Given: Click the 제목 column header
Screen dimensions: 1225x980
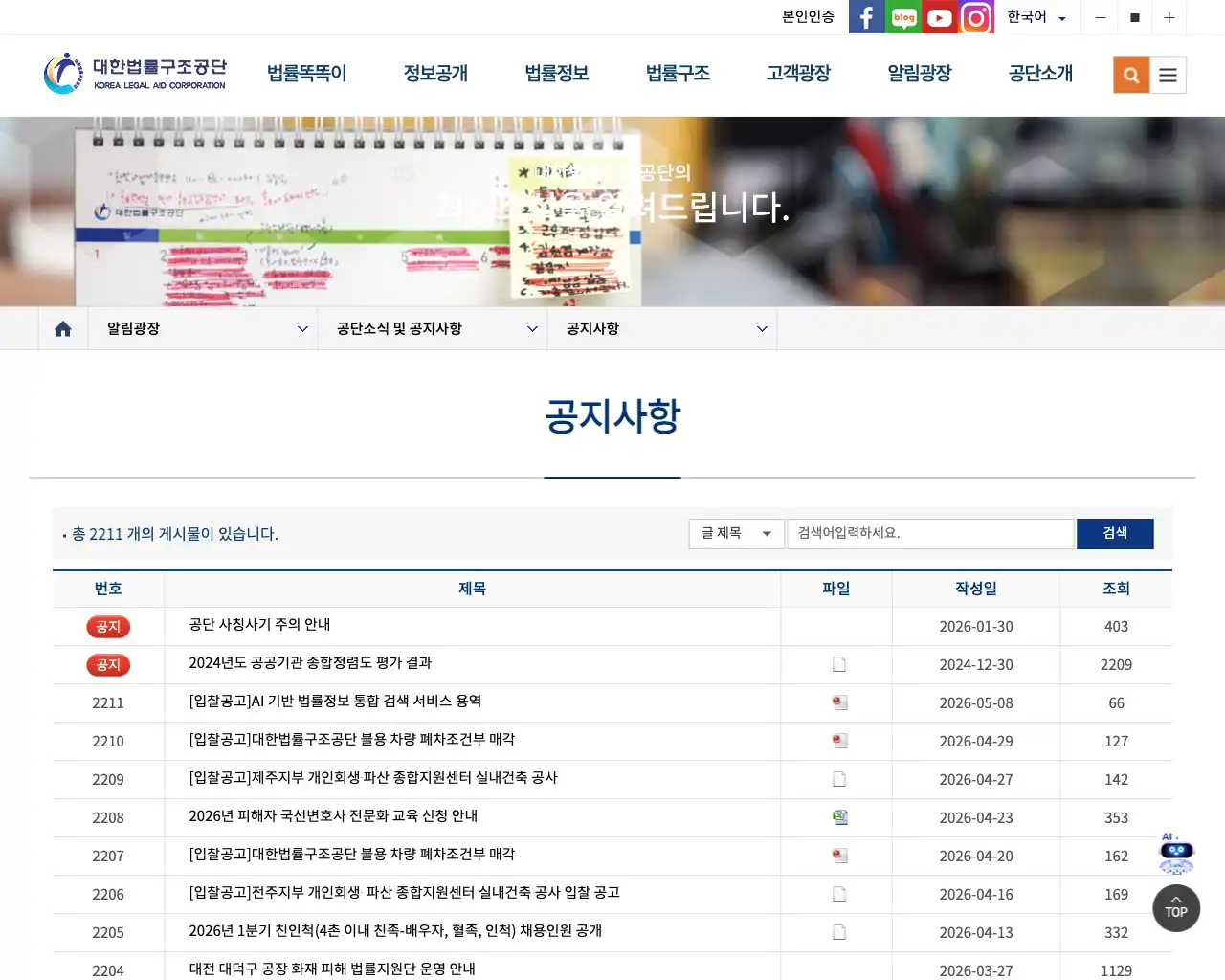Looking at the screenshot, I should tap(473, 589).
